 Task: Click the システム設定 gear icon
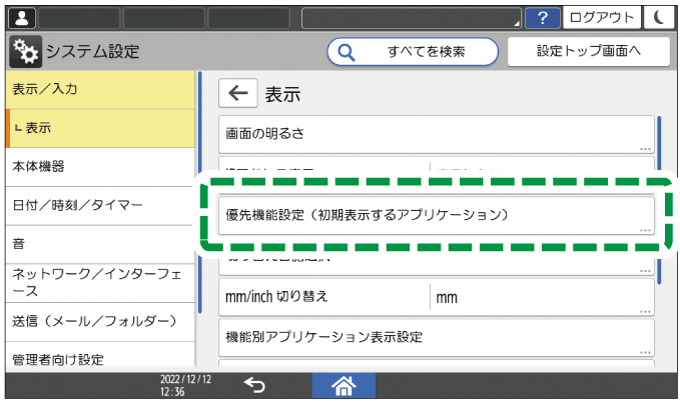(x=26, y=52)
